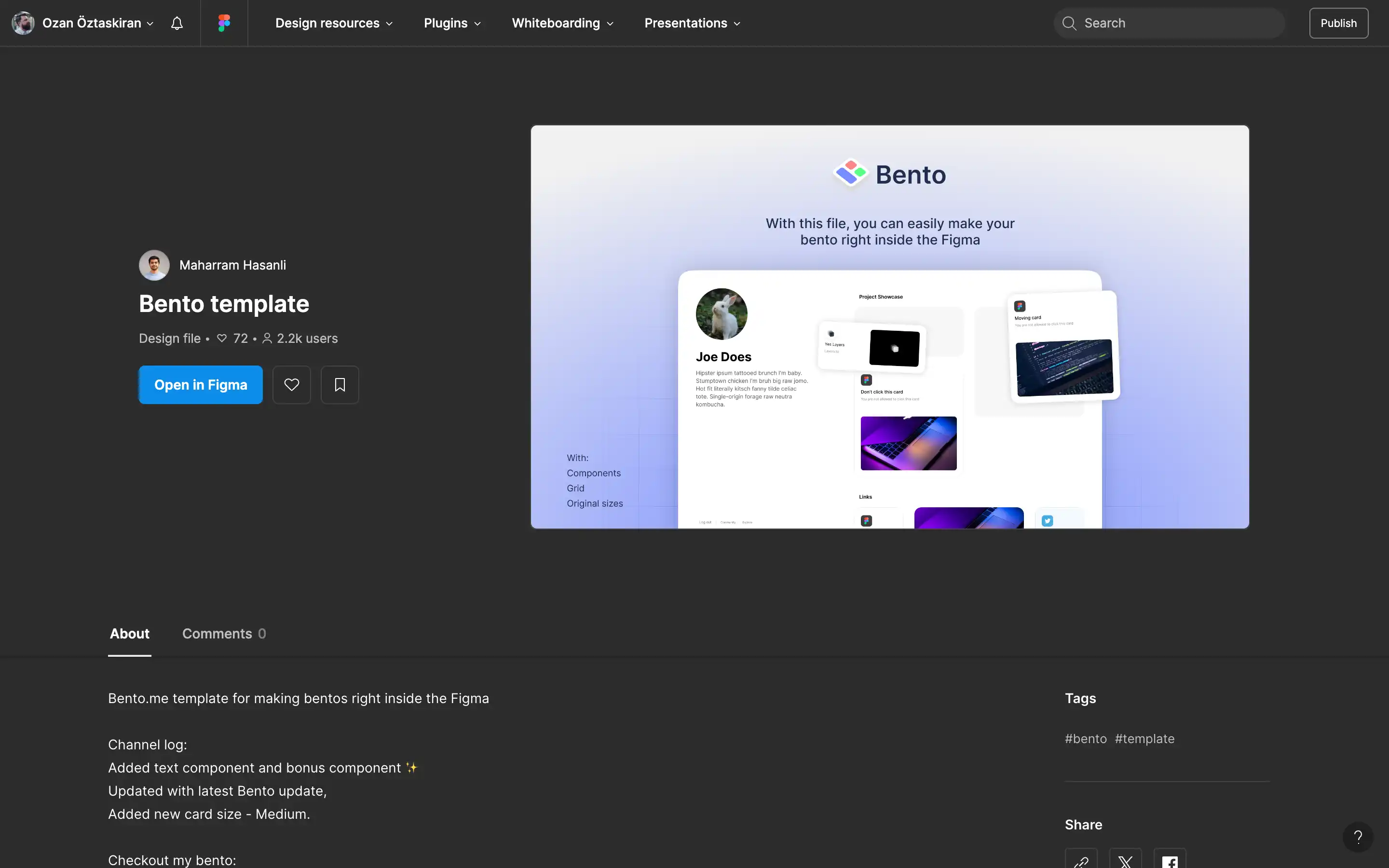Click the 'Channel log:' text line
This screenshot has width=1389, height=868.
point(148,745)
